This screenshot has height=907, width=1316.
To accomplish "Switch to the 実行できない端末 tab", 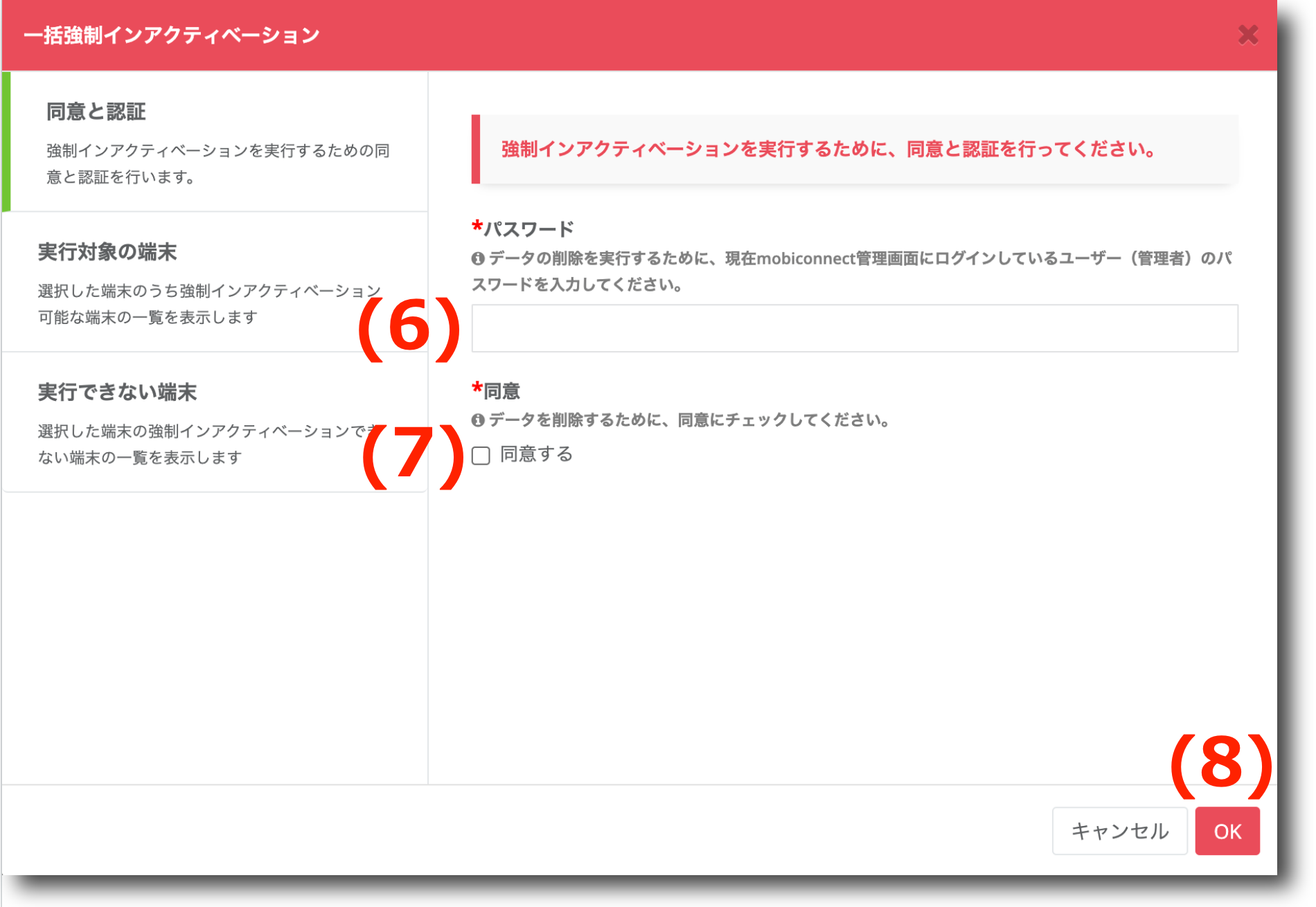I will [215, 422].
